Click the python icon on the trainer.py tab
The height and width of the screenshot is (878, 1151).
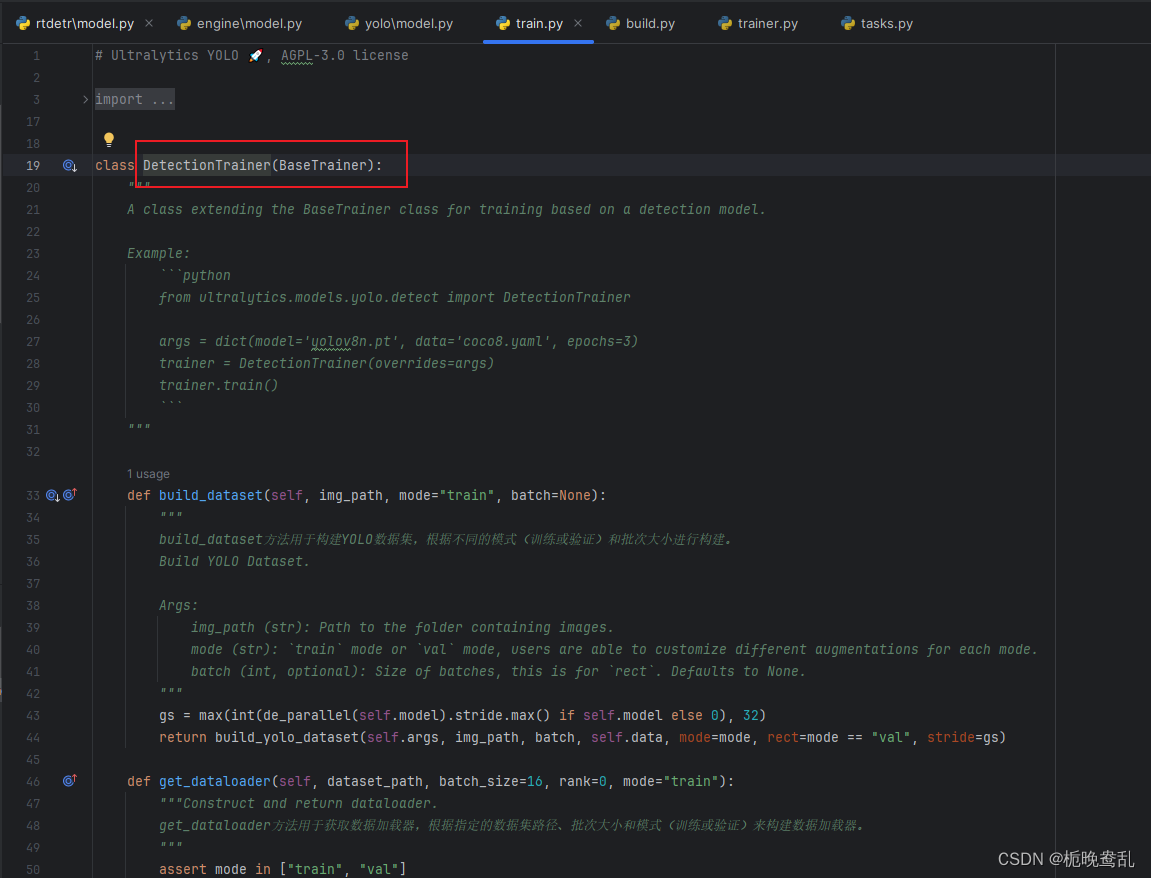click(725, 23)
